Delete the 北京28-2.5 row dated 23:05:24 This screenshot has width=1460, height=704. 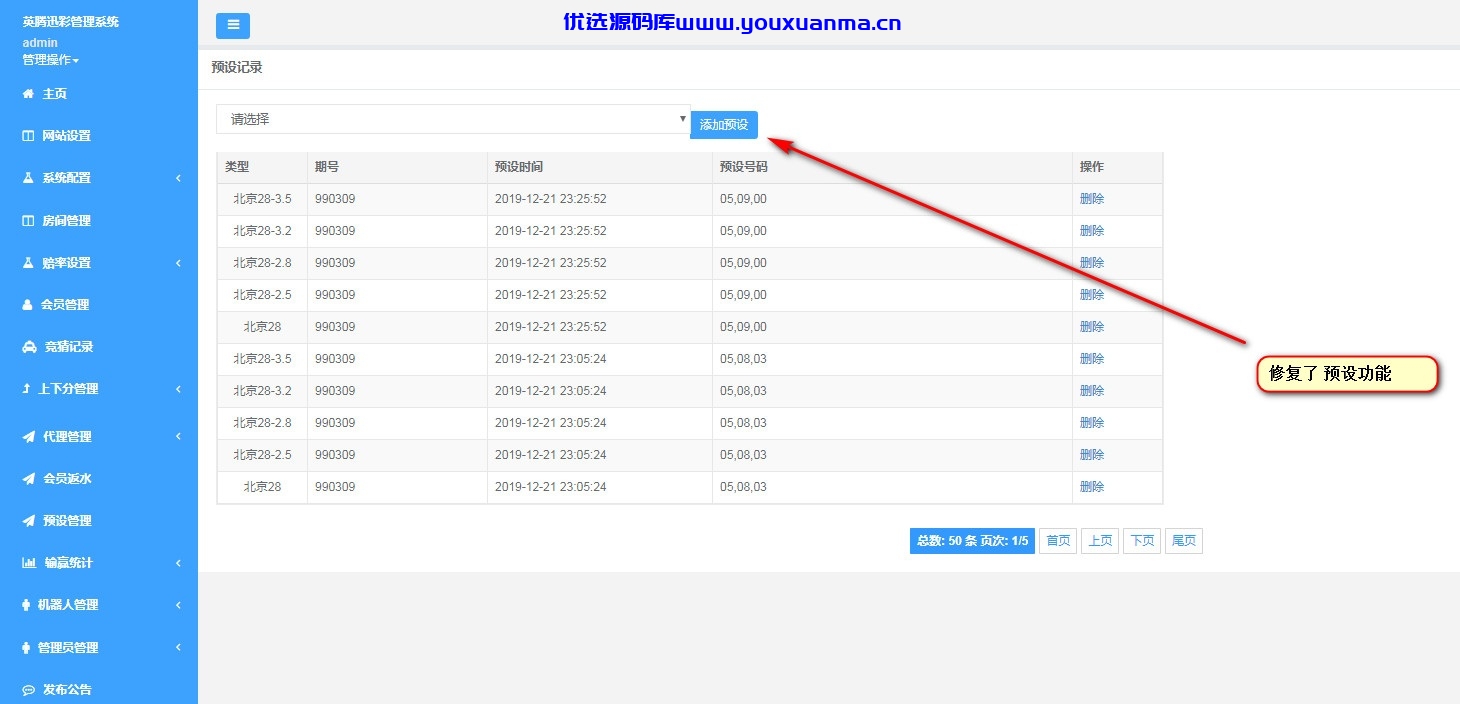1092,455
